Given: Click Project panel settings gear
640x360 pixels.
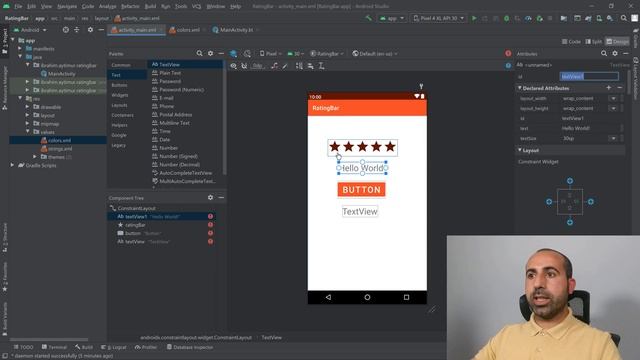Looking at the screenshot, I should (90, 30).
